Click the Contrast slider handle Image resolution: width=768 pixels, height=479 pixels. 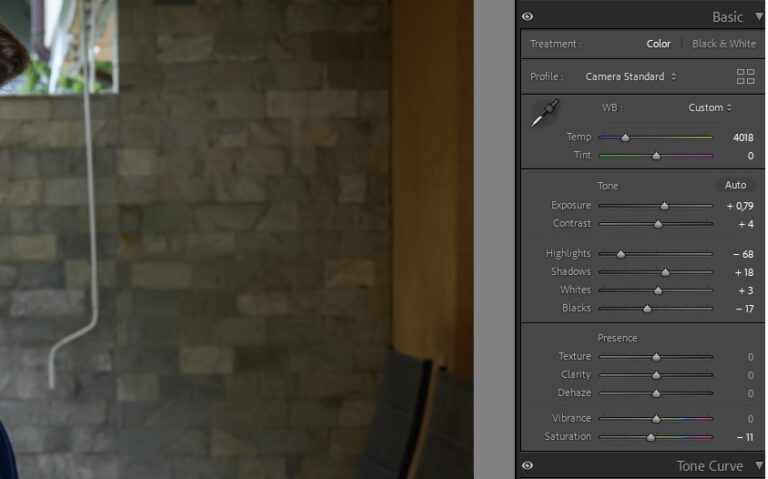(658, 224)
